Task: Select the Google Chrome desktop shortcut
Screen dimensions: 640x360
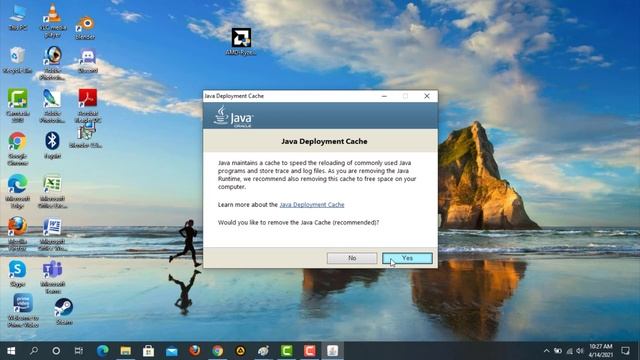Action: (18, 149)
